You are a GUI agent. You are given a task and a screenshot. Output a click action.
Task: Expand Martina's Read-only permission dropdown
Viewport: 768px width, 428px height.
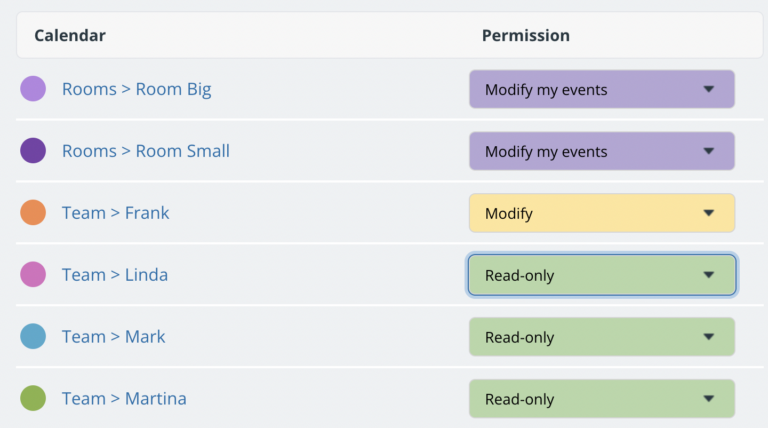(602, 399)
